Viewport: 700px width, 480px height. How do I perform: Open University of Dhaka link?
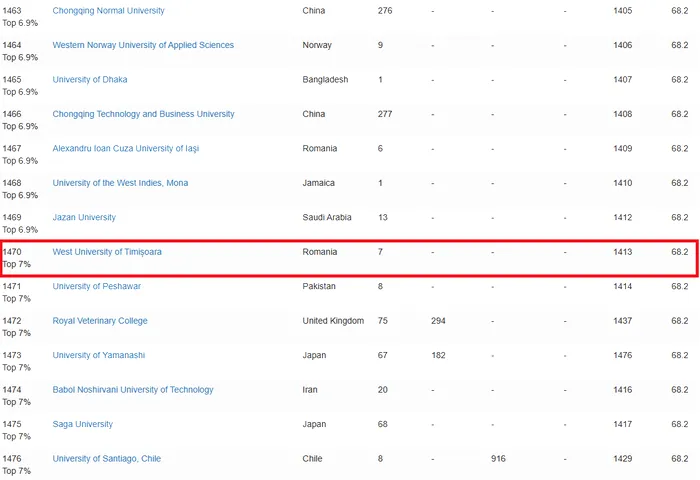pyautogui.click(x=90, y=79)
